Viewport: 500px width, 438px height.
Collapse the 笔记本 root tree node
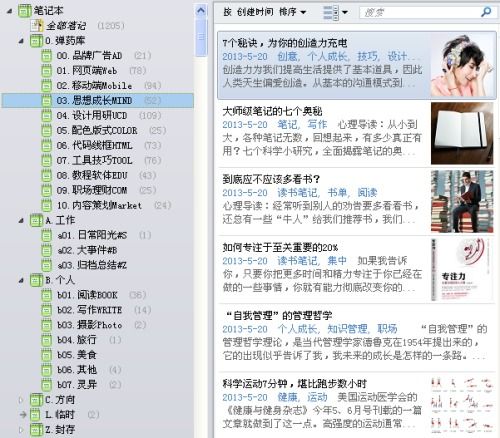(x=10, y=11)
